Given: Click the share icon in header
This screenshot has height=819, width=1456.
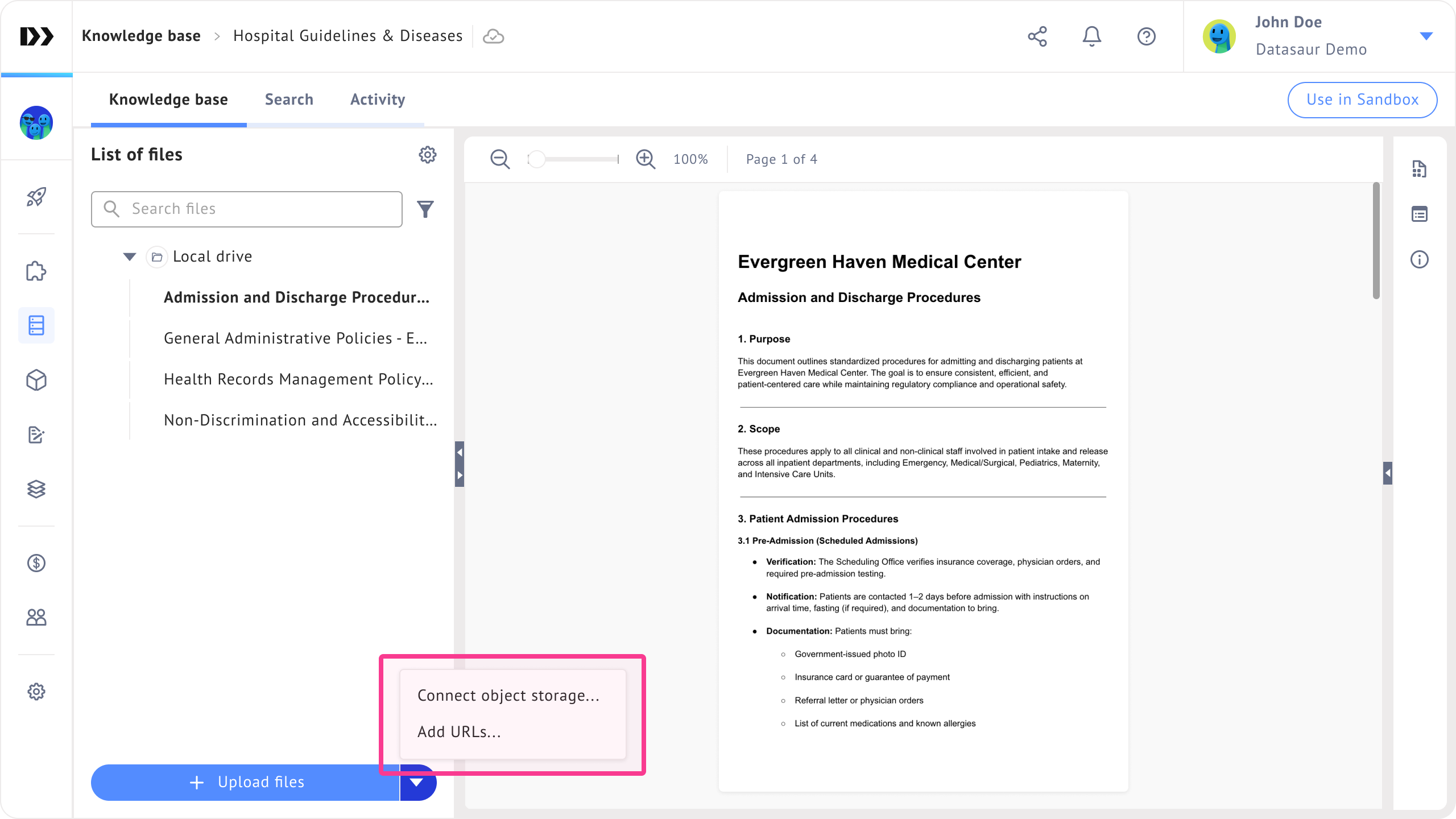Looking at the screenshot, I should 1037,36.
